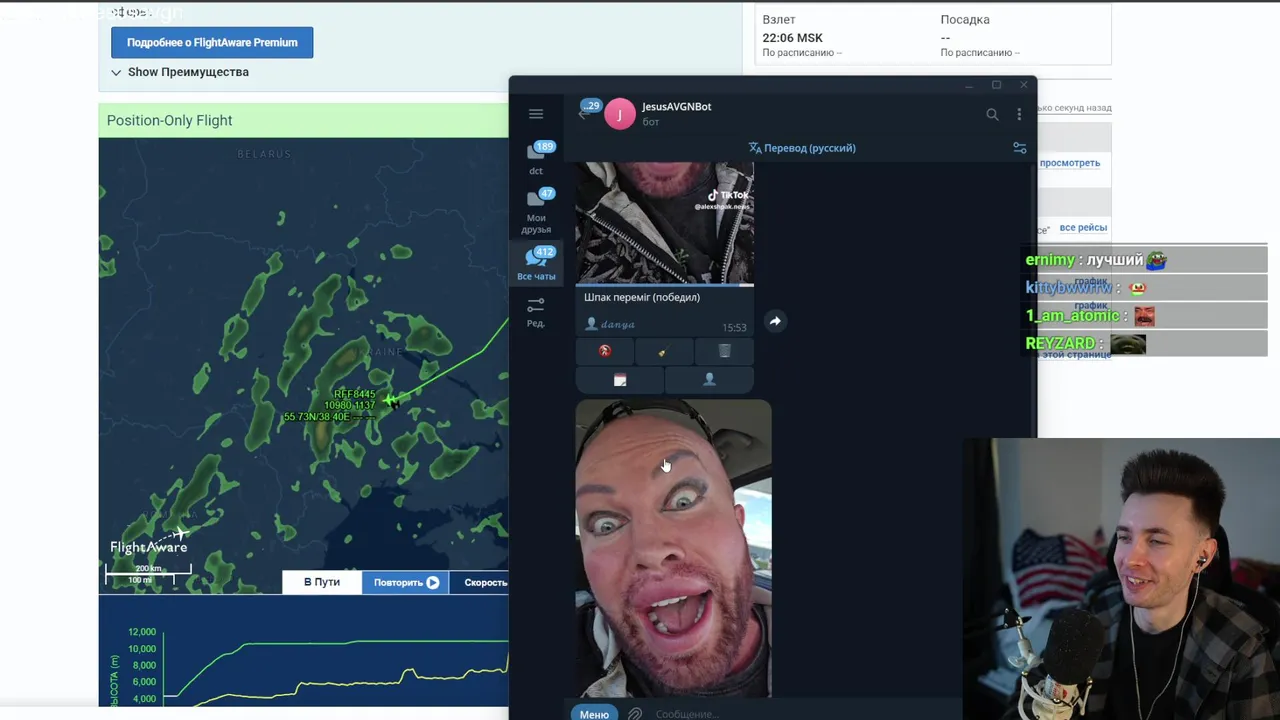Click the RFF8445 flight label on map
Viewport: 1280px width, 720px height.
coord(355,394)
